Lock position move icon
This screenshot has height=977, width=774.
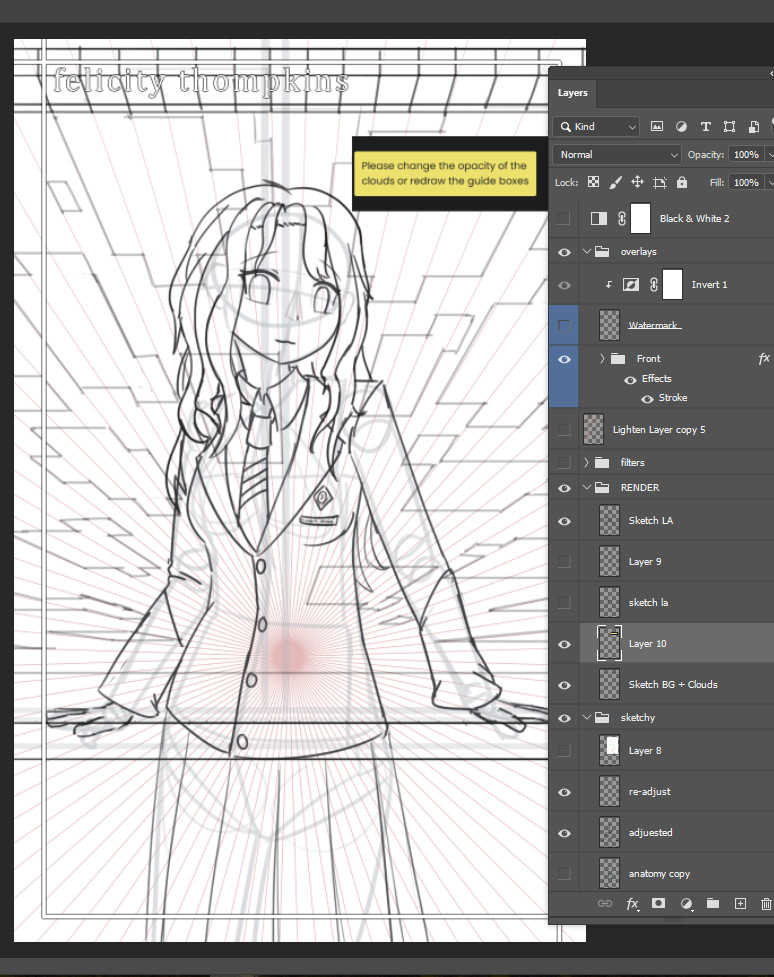(x=637, y=182)
